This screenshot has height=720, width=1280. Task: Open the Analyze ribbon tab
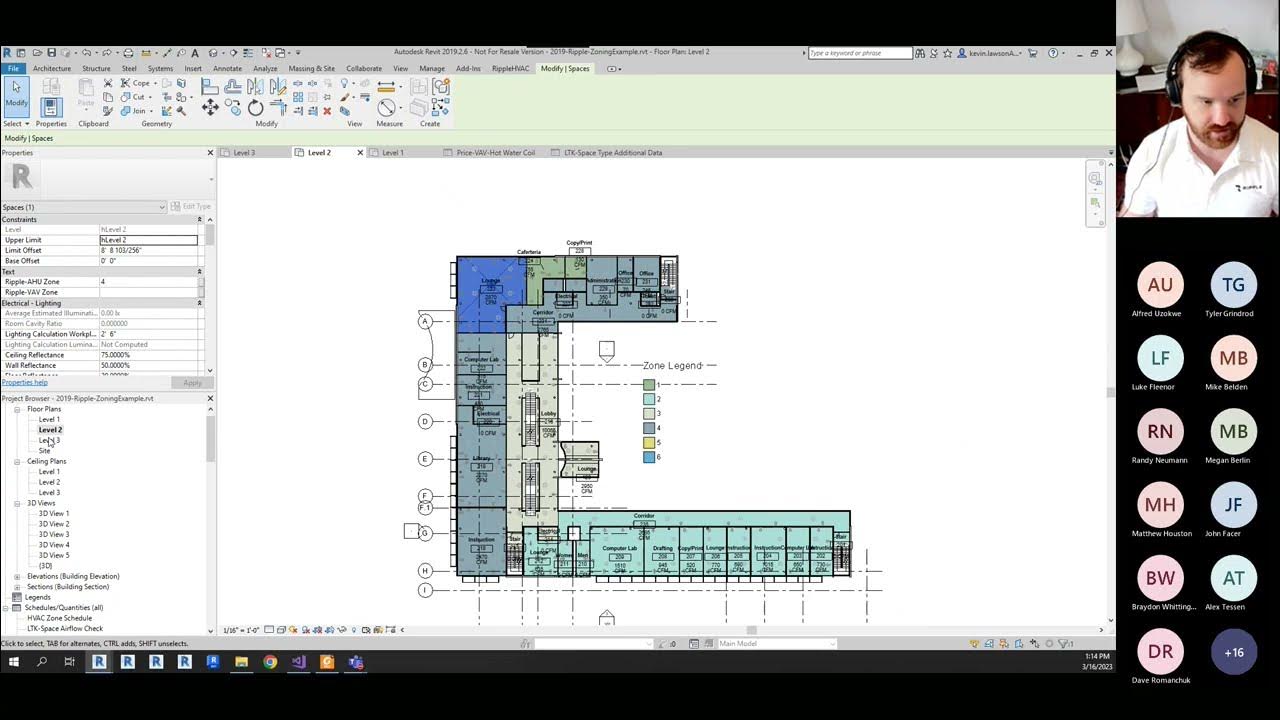click(x=265, y=69)
